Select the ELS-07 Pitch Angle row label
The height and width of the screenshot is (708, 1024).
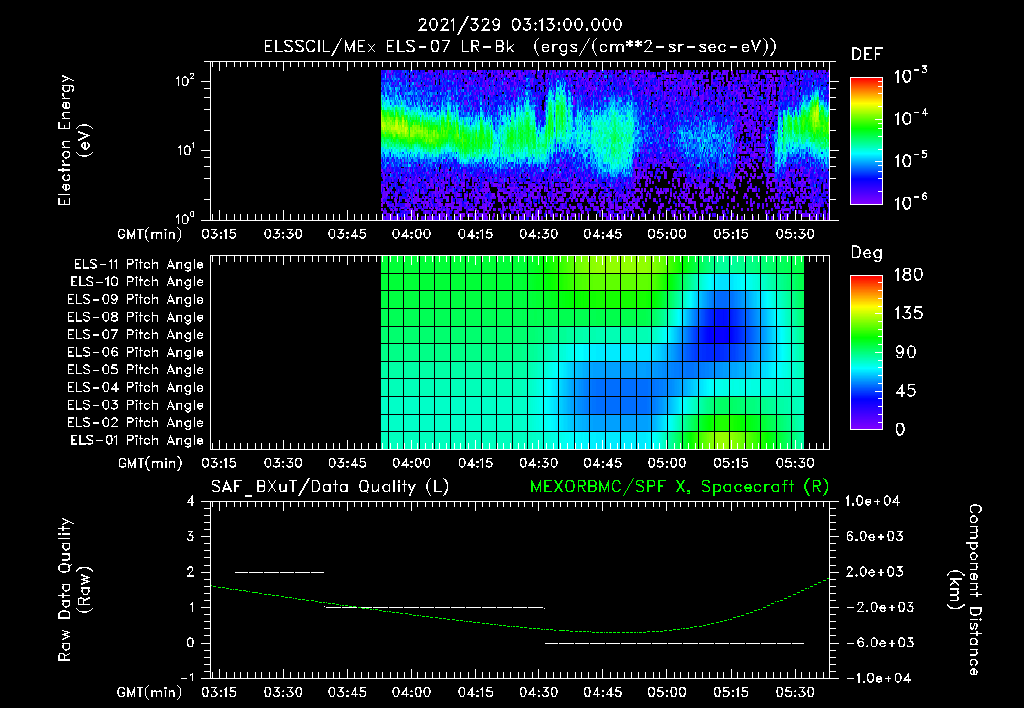(x=135, y=334)
